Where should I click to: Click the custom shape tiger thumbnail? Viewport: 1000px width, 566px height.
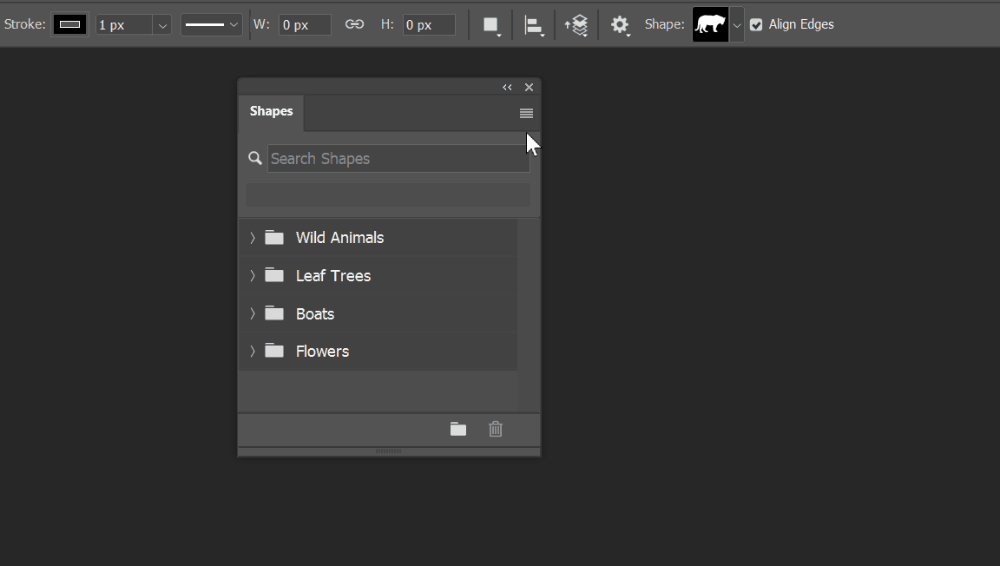tap(710, 25)
